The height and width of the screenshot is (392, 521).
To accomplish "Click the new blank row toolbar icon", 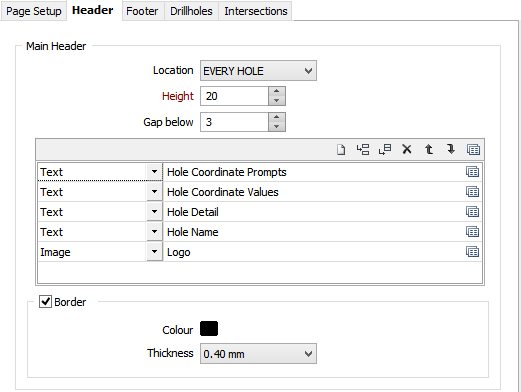I will 341,149.
